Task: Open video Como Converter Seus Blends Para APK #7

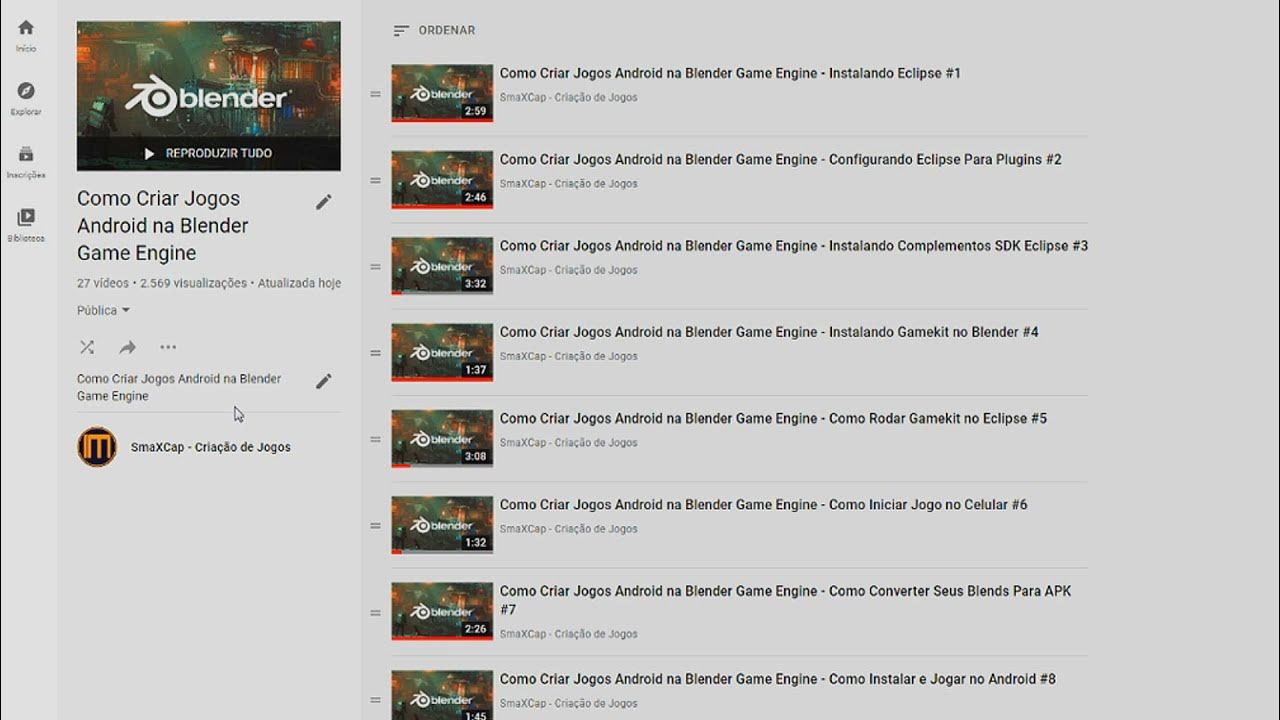Action: coord(786,600)
